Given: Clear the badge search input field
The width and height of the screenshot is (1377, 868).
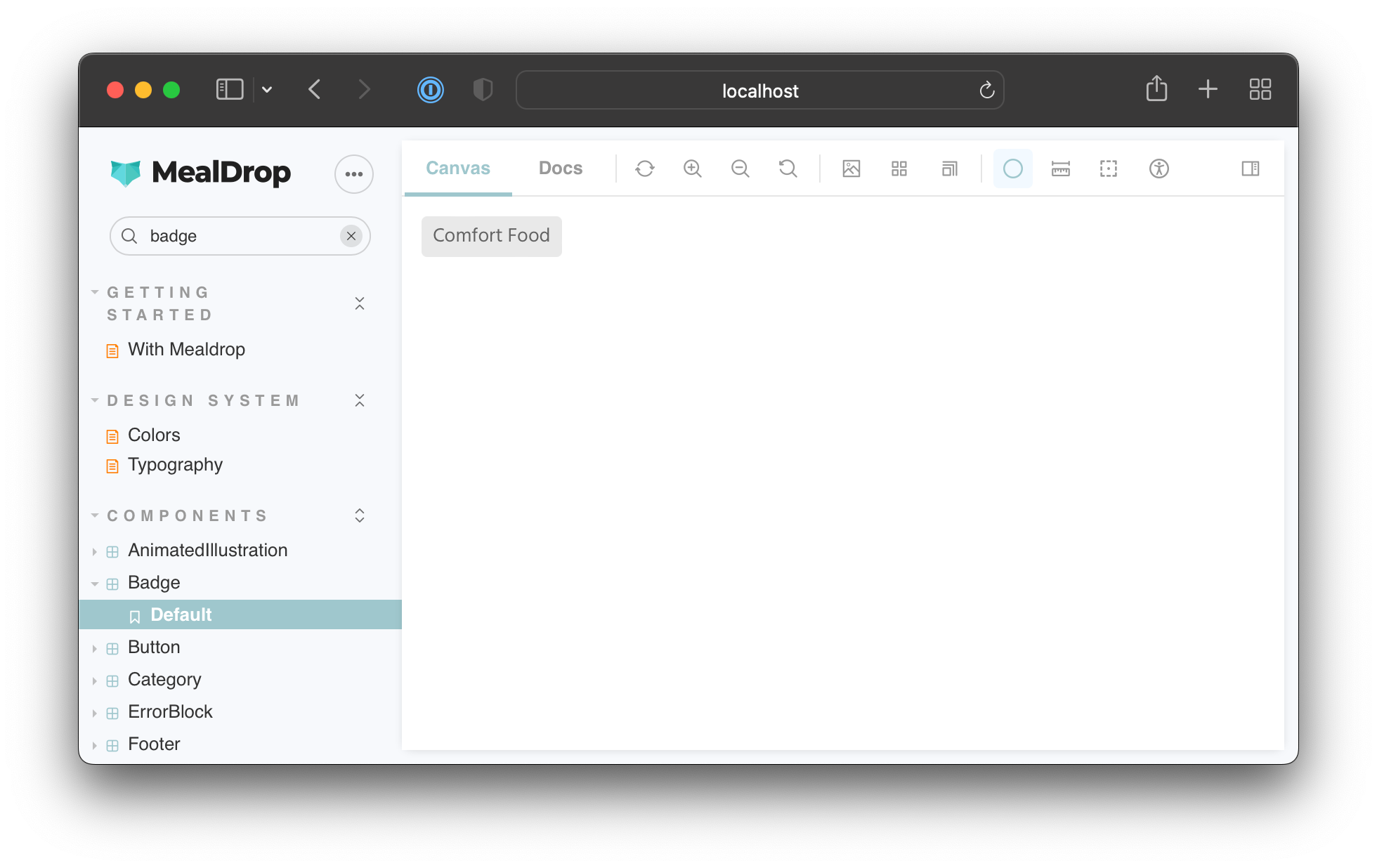Looking at the screenshot, I should [x=350, y=236].
